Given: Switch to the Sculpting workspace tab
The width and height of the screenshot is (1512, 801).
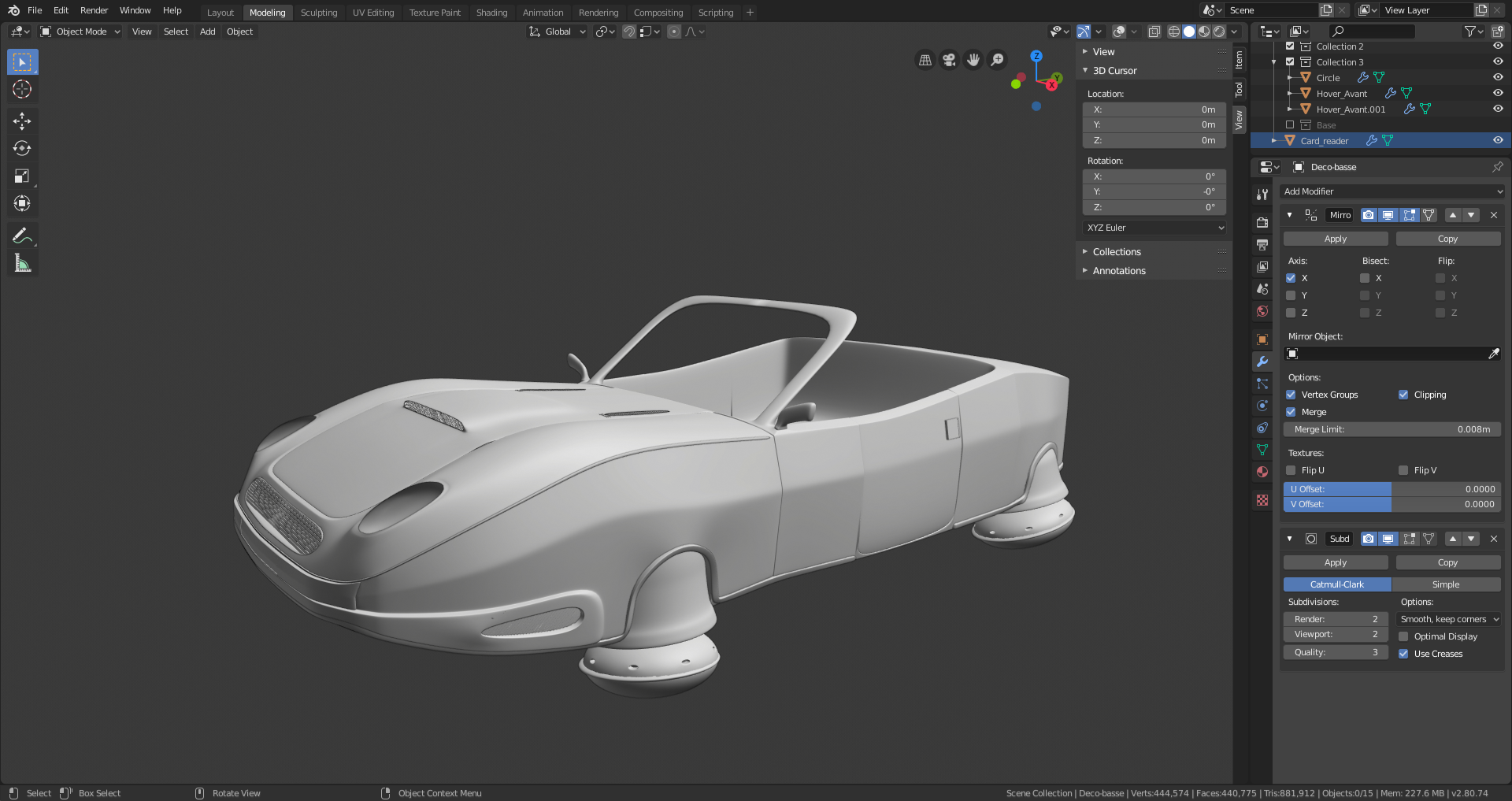Looking at the screenshot, I should (318, 13).
